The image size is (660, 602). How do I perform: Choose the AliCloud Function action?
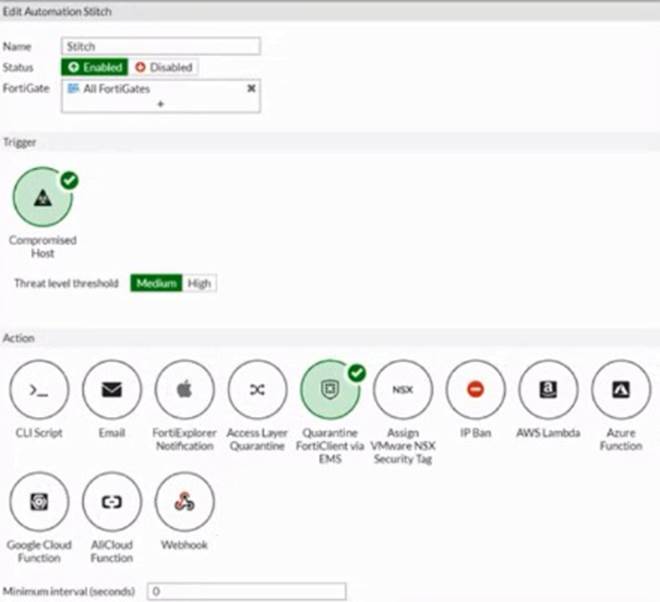[112, 502]
